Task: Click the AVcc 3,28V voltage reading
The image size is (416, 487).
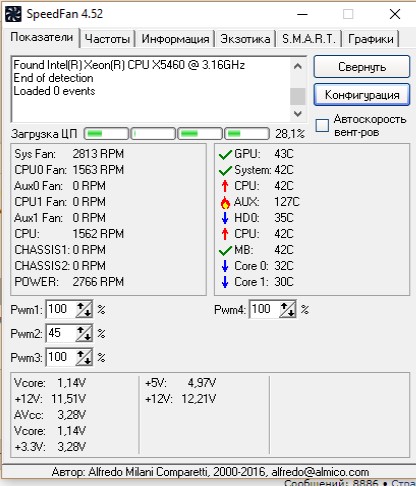Action: (50, 415)
